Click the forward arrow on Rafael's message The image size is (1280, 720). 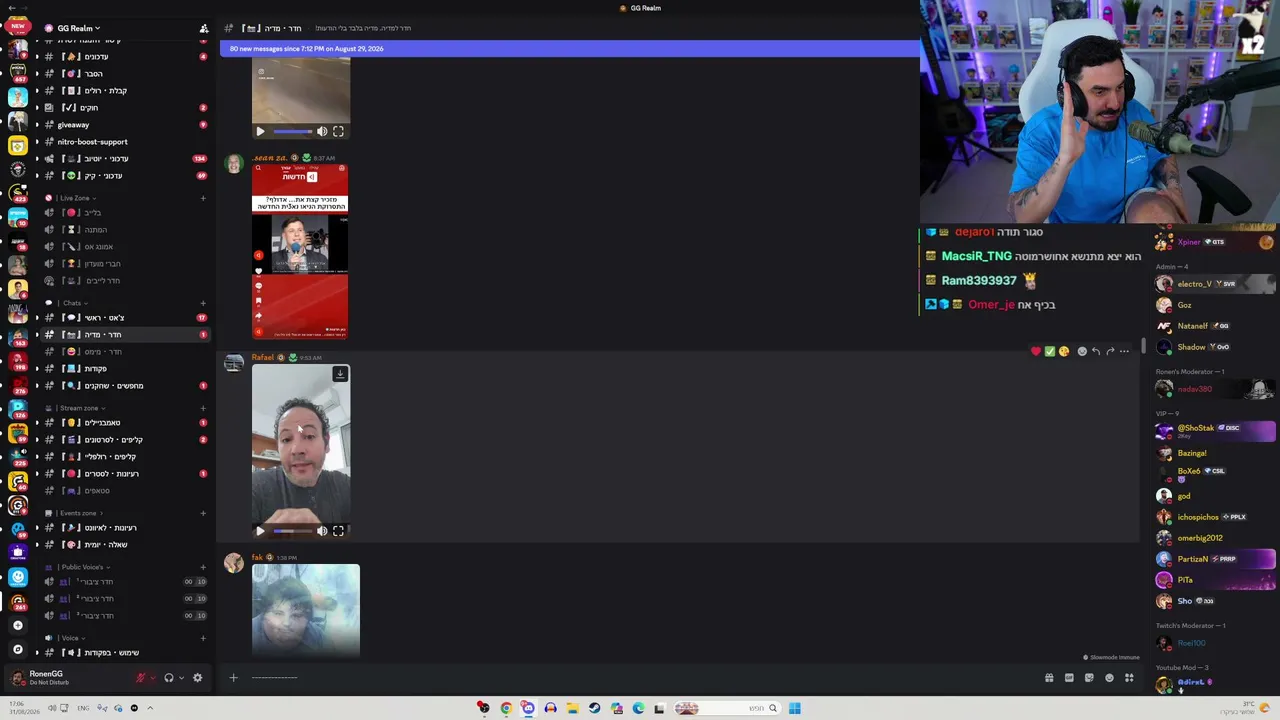[1110, 351]
